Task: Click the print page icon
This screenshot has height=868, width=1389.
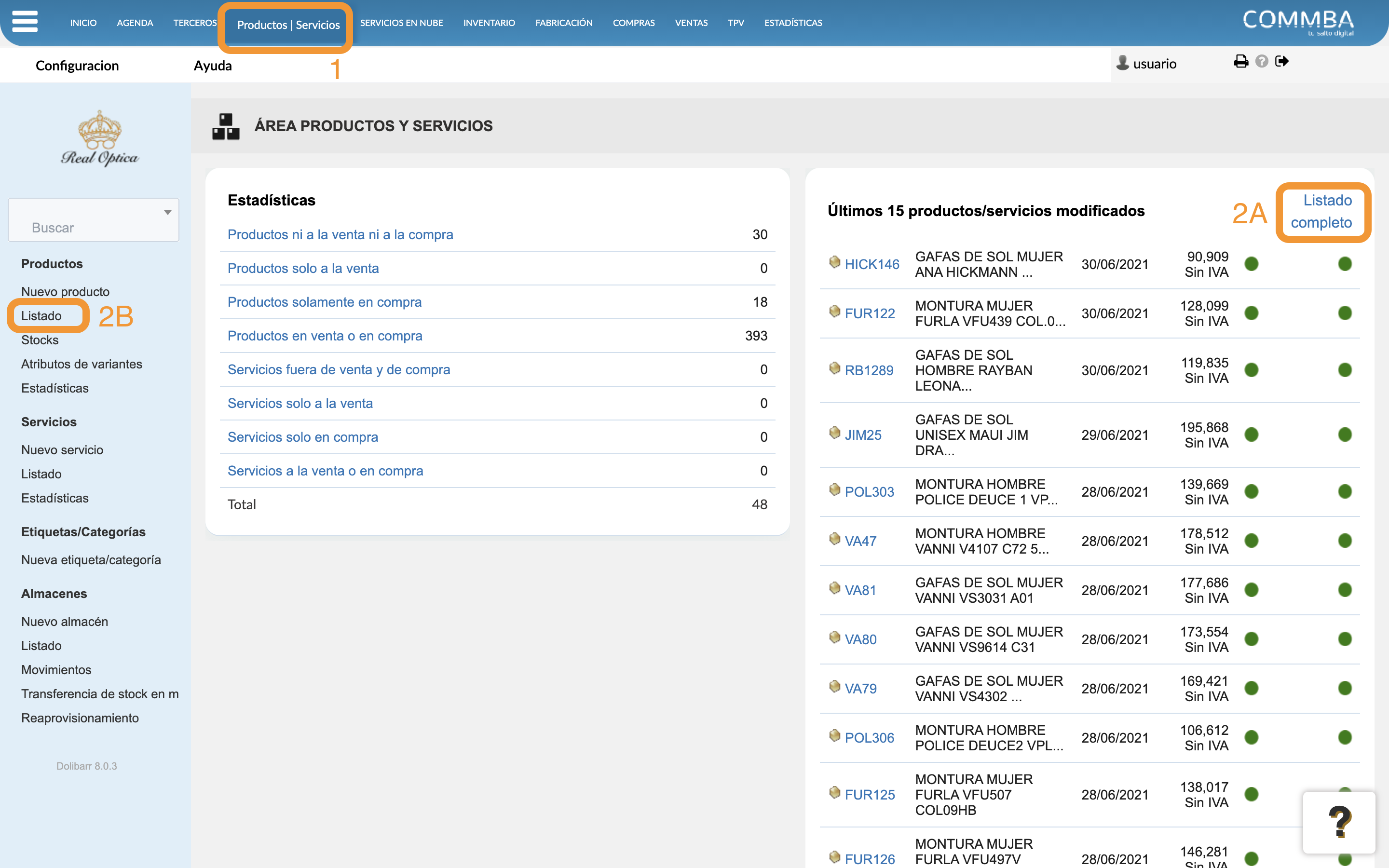Action: 1241,61
